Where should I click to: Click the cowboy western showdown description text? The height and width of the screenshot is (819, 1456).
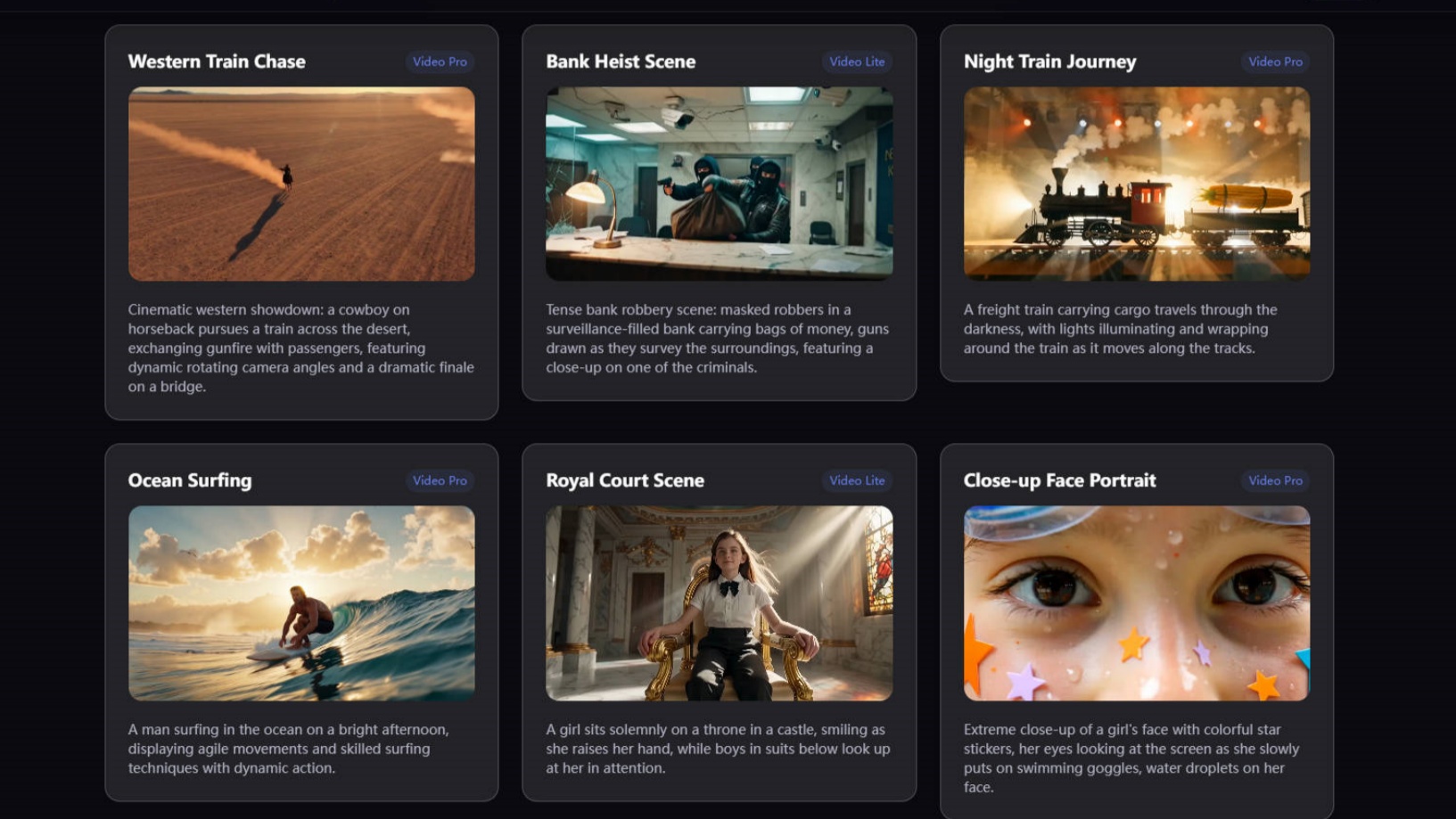(x=301, y=348)
